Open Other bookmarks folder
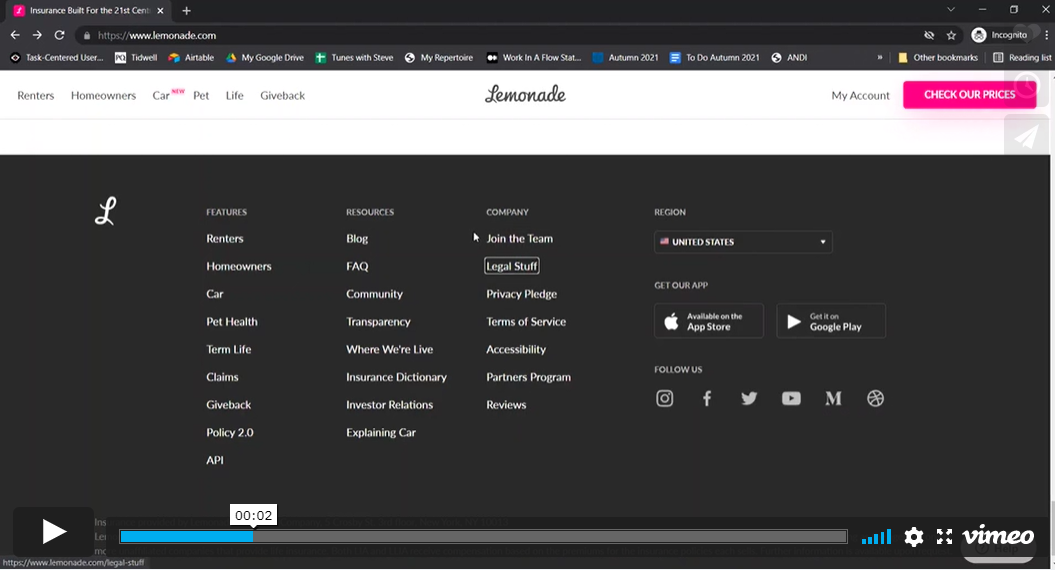The height and width of the screenshot is (570, 1055). tap(937, 58)
